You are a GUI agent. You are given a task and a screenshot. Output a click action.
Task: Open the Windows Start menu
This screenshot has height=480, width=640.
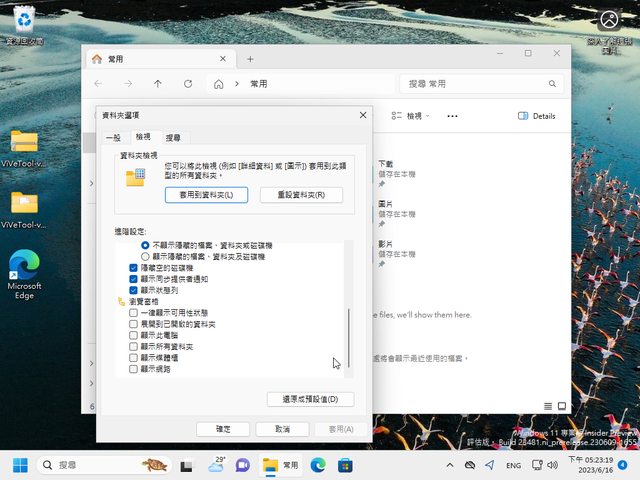point(20,465)
